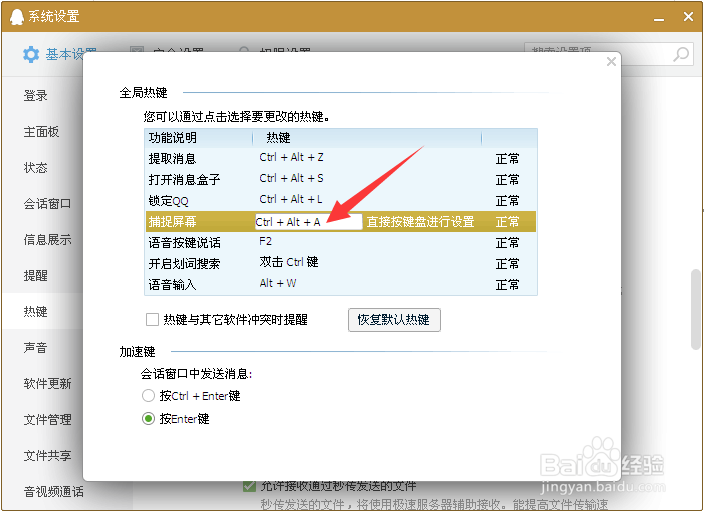Image resolution: width=704 pixels, height=512 pixels.
Task: Click the Ctrl + Alt + S hotkey value
Action: 291,178
